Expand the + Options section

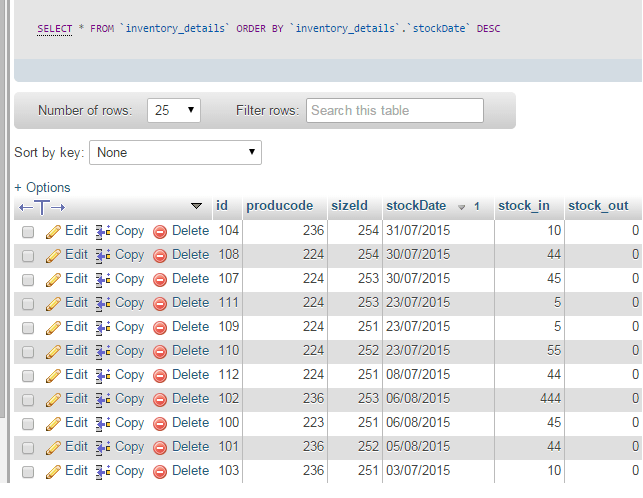click(42, 187)
